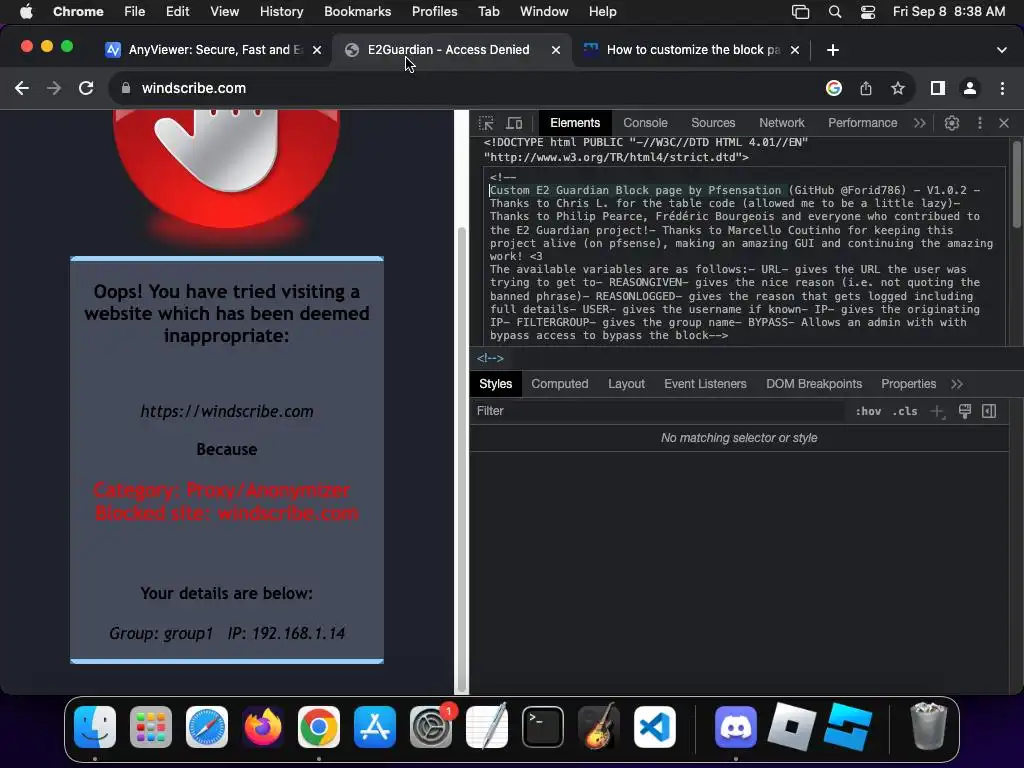1024x768 pixels.
Task: Expand the tab search dropdown
Action: [x=1002, y=50]
